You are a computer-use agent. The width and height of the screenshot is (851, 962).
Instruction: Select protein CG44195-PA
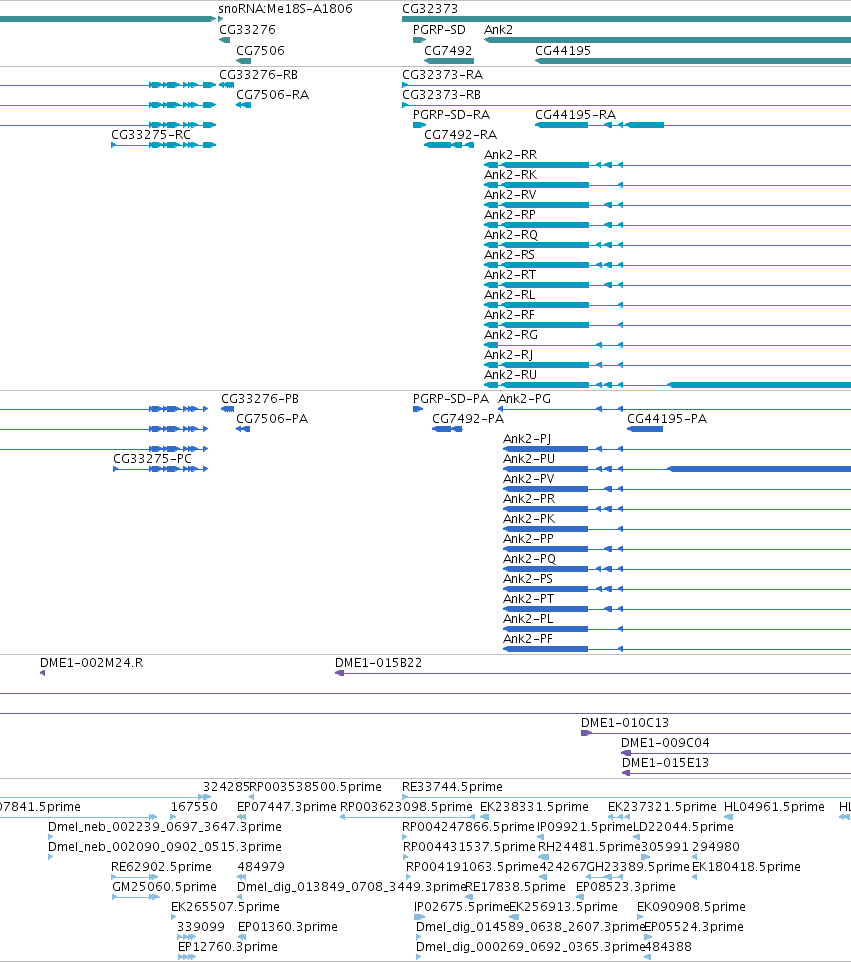[x=667, y=418]
